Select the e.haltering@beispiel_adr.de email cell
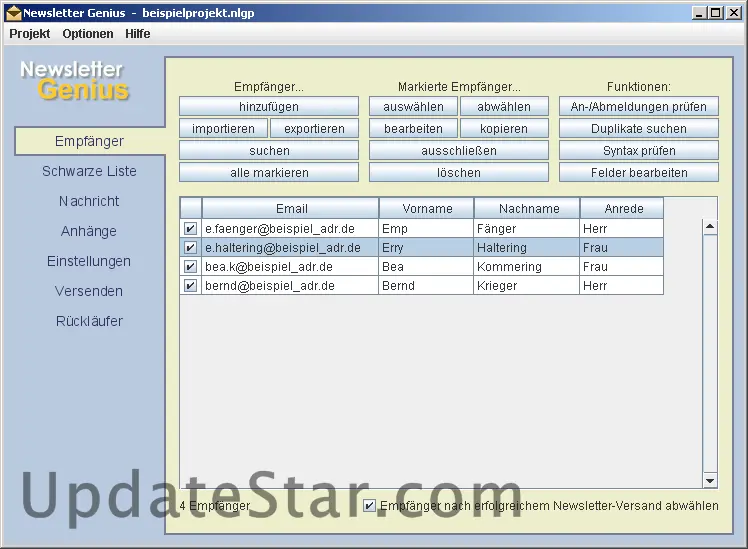This screenshot has width=748, height=549. click(290, 248)
